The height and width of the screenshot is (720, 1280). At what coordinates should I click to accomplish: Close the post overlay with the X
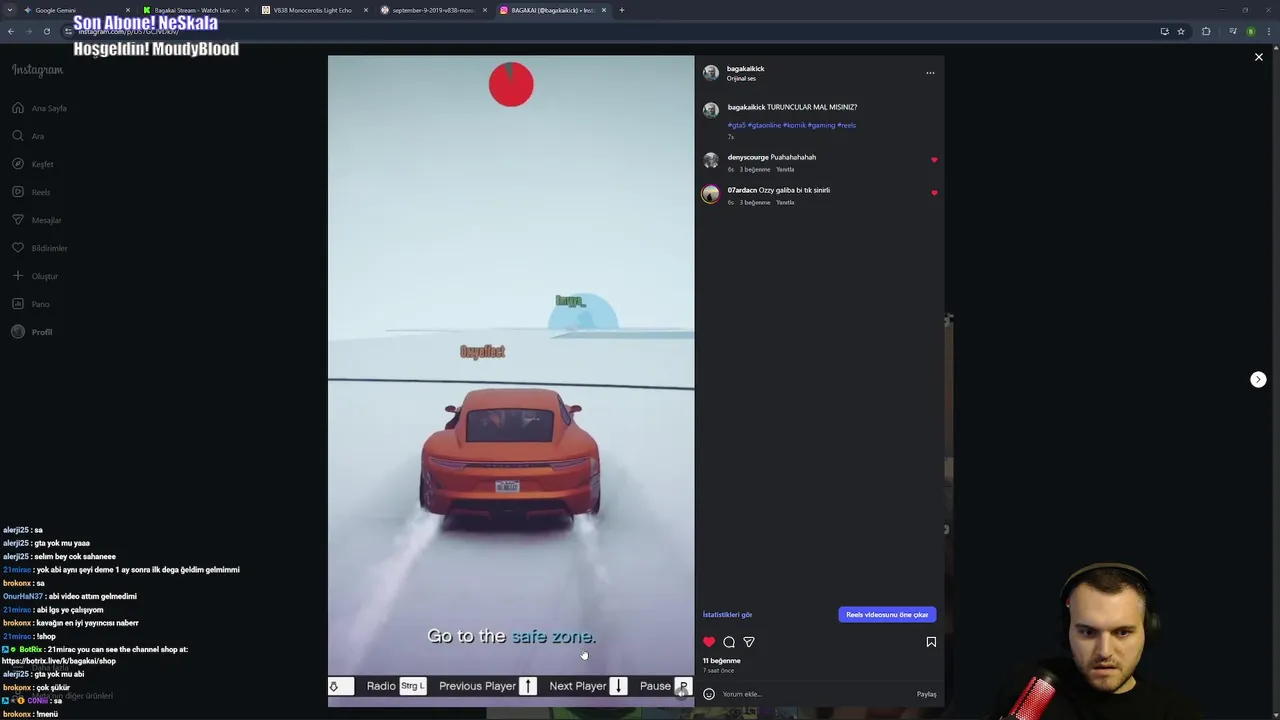(x=1259, y=57)
